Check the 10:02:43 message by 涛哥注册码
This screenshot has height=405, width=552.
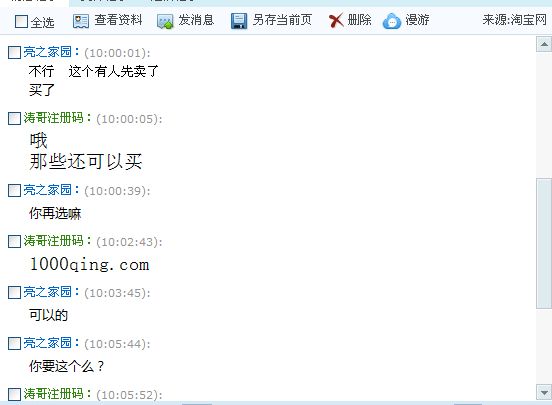(x=14, y=242)
